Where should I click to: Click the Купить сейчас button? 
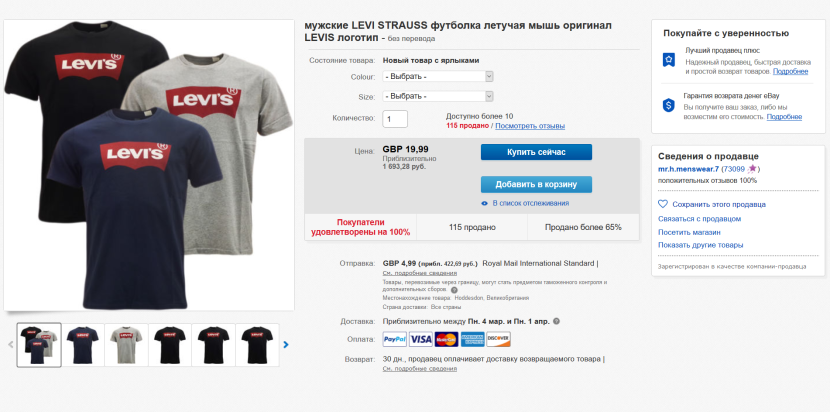(536, 152)
